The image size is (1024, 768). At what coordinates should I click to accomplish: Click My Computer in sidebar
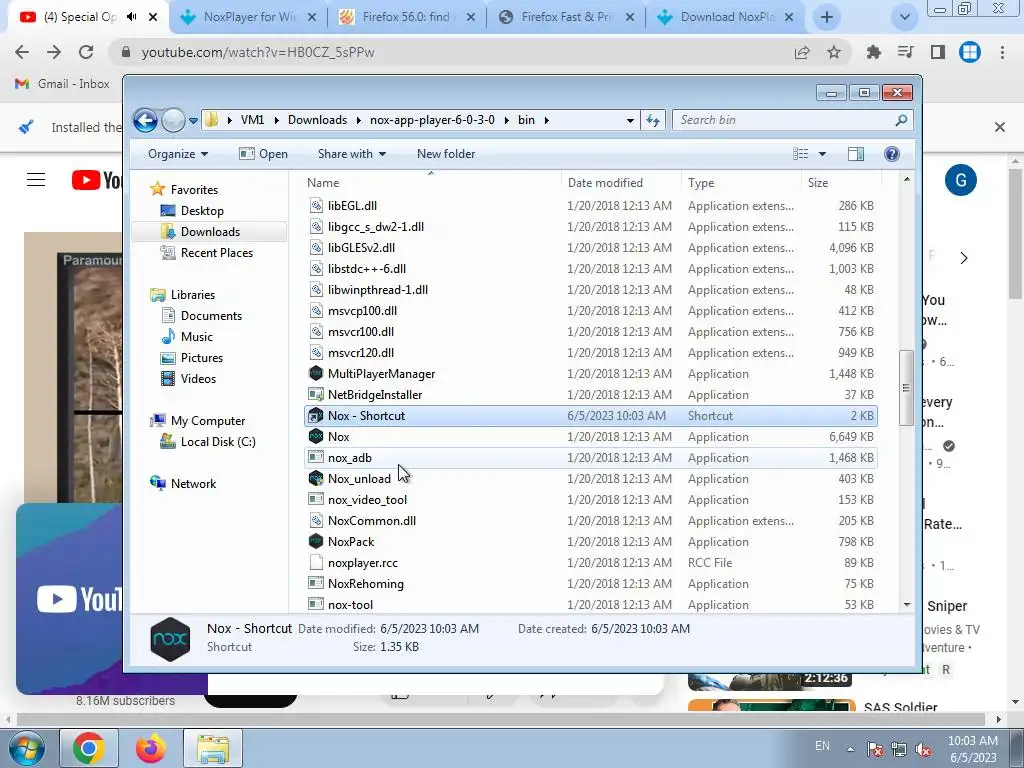208,421
